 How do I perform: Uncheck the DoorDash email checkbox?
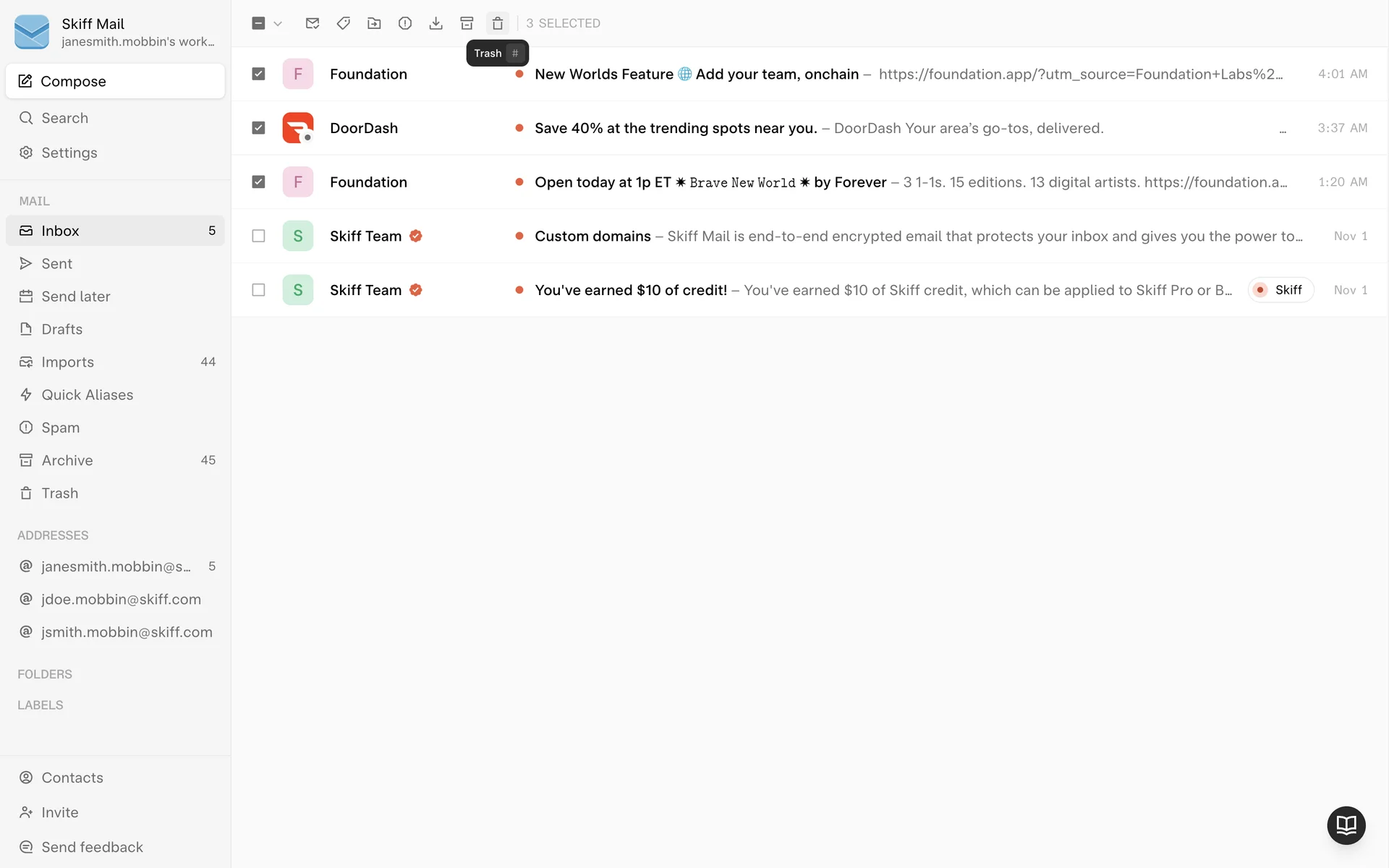[x=258, y=128]
